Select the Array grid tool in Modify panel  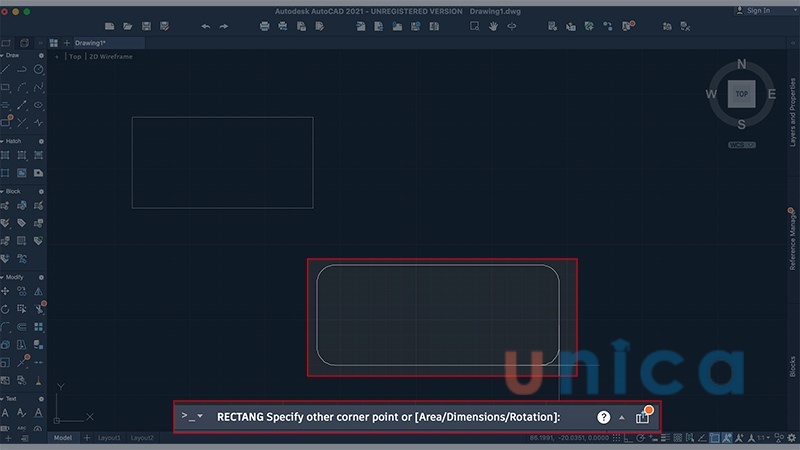tap(38, 327)
